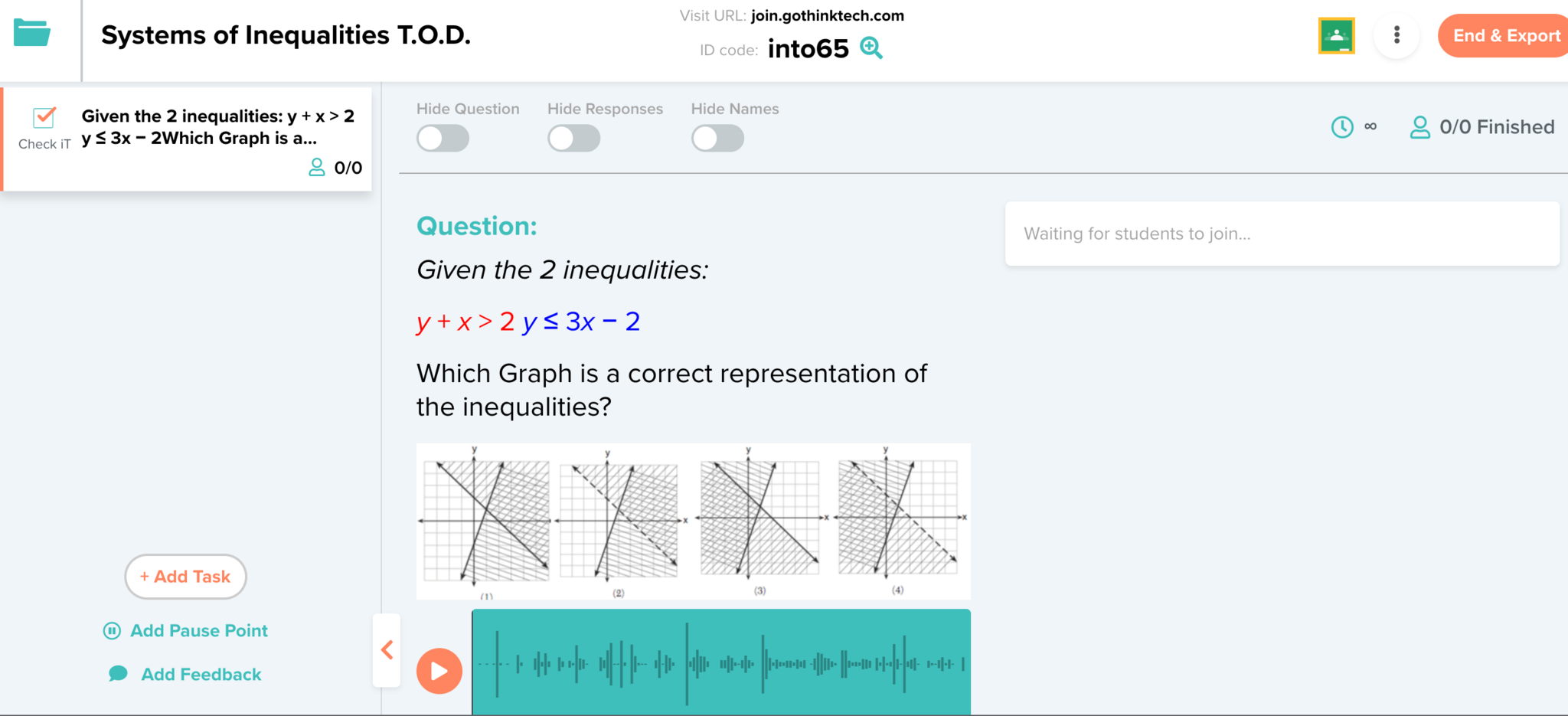Zoom the ID code with magnifier icon
Screen dimensions: 1568x716
pyautogui.click(x=871, y=48)
